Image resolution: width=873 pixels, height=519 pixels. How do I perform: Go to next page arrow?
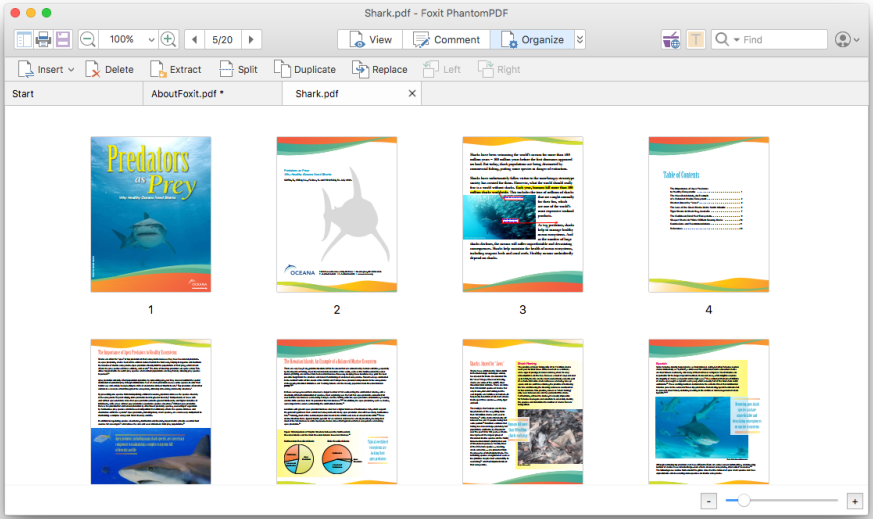(251, 40)
